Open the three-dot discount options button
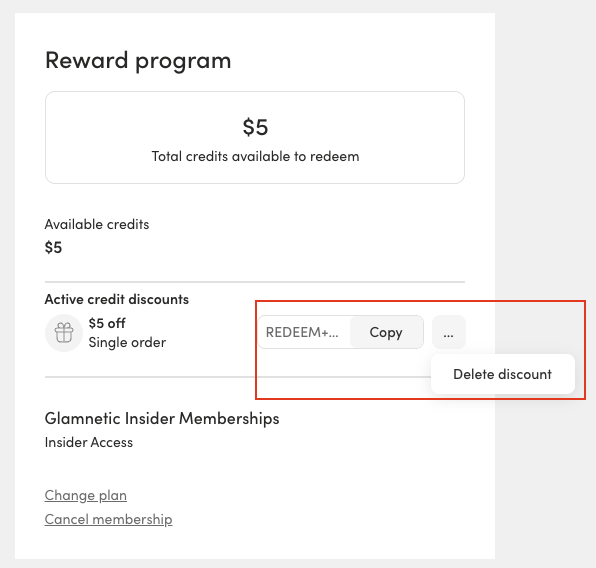The width and height of the screenshot is (596, 568). coord(449,332)
